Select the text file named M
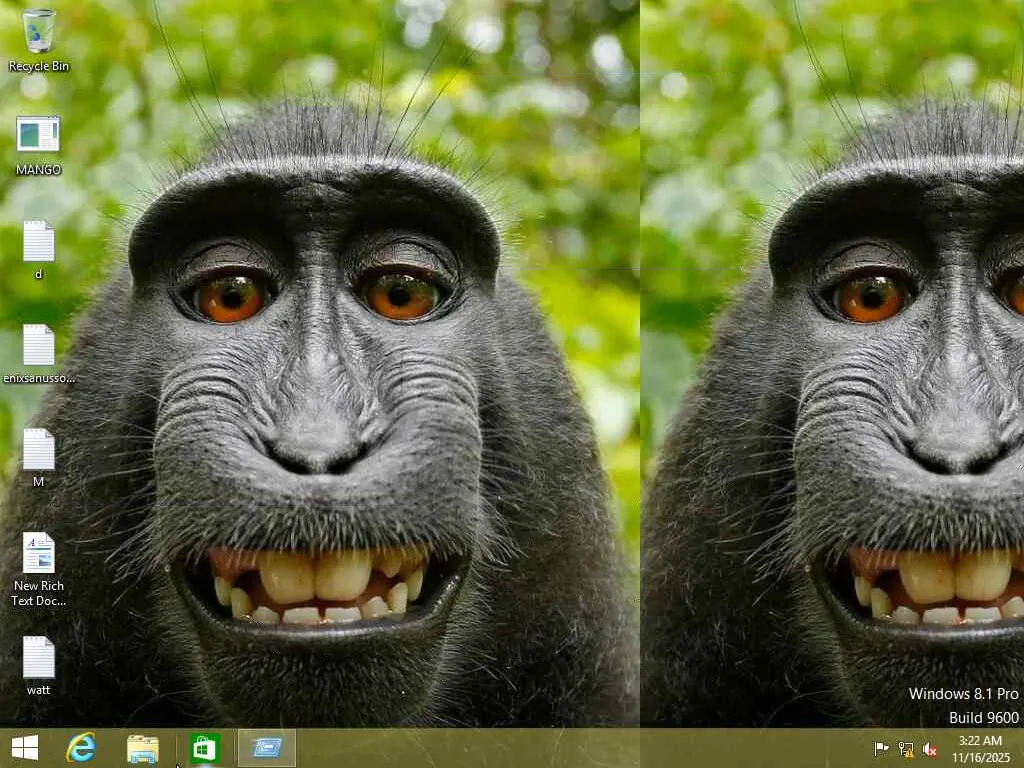The image size is (1024, 768). coord(39,457)
